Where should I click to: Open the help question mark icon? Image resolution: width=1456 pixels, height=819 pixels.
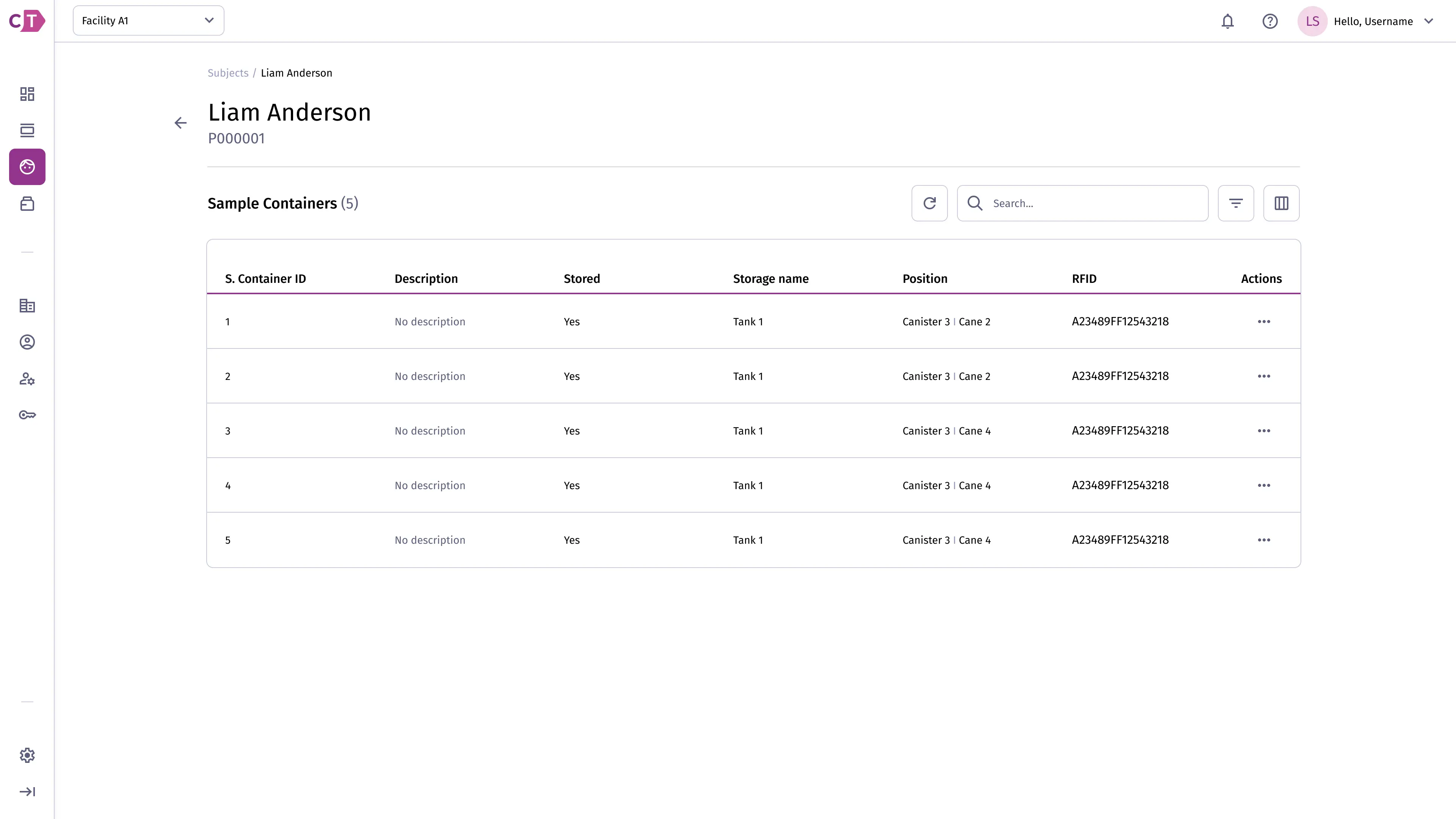tap(1269, 22)
